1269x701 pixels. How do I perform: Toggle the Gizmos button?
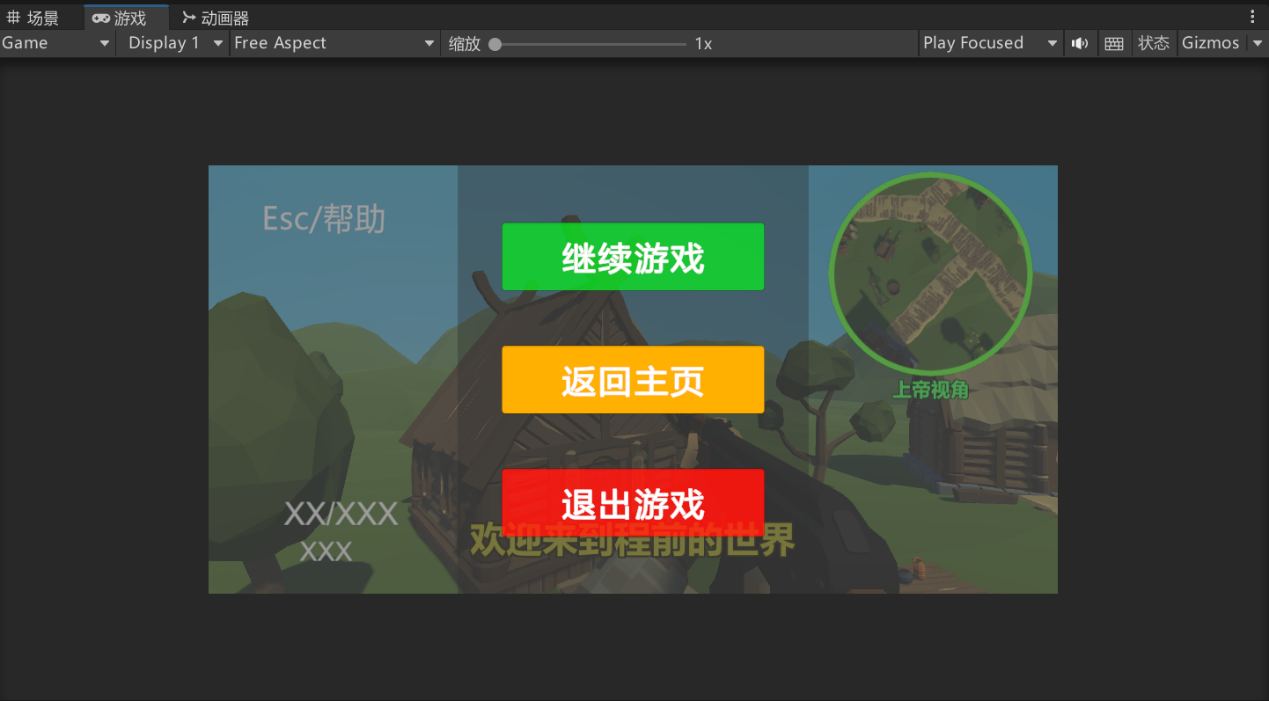[1211, 43]
